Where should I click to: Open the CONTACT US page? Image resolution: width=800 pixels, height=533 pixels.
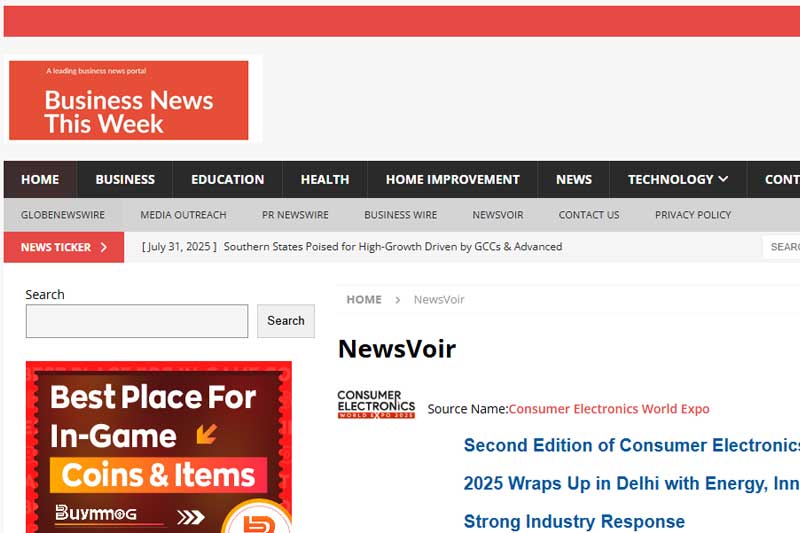(589, 215)
